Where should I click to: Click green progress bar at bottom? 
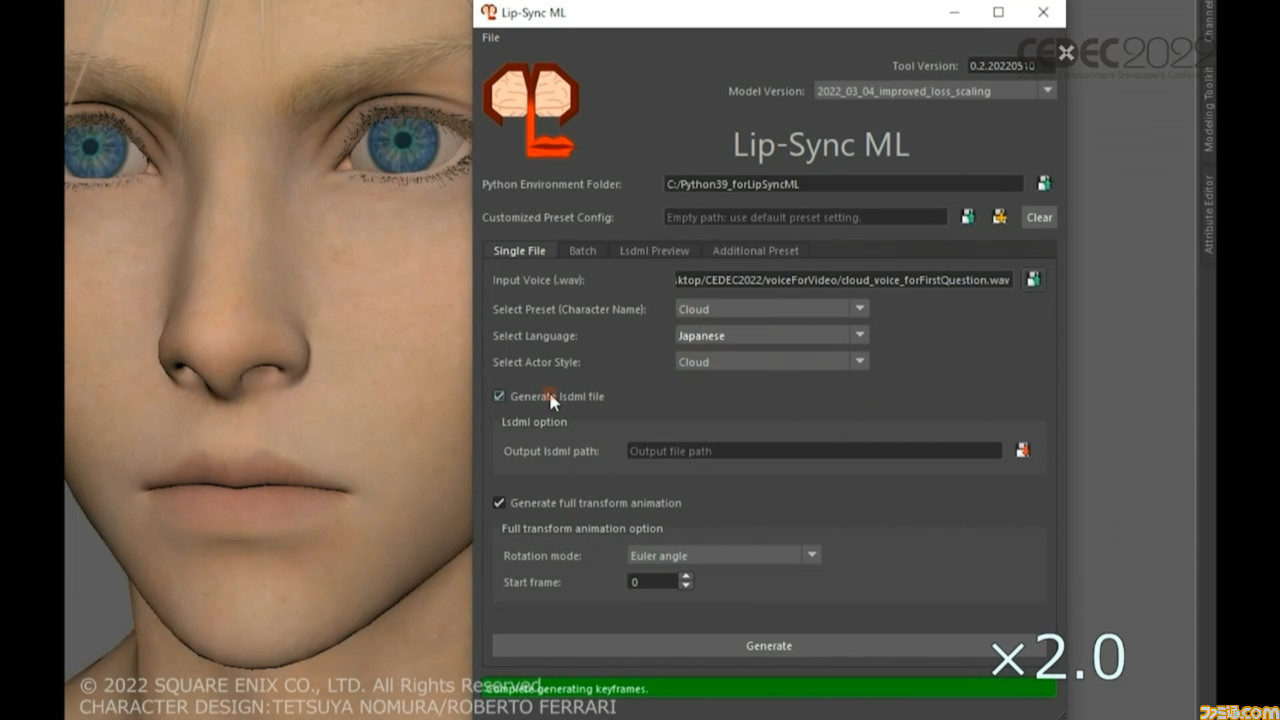768,688
